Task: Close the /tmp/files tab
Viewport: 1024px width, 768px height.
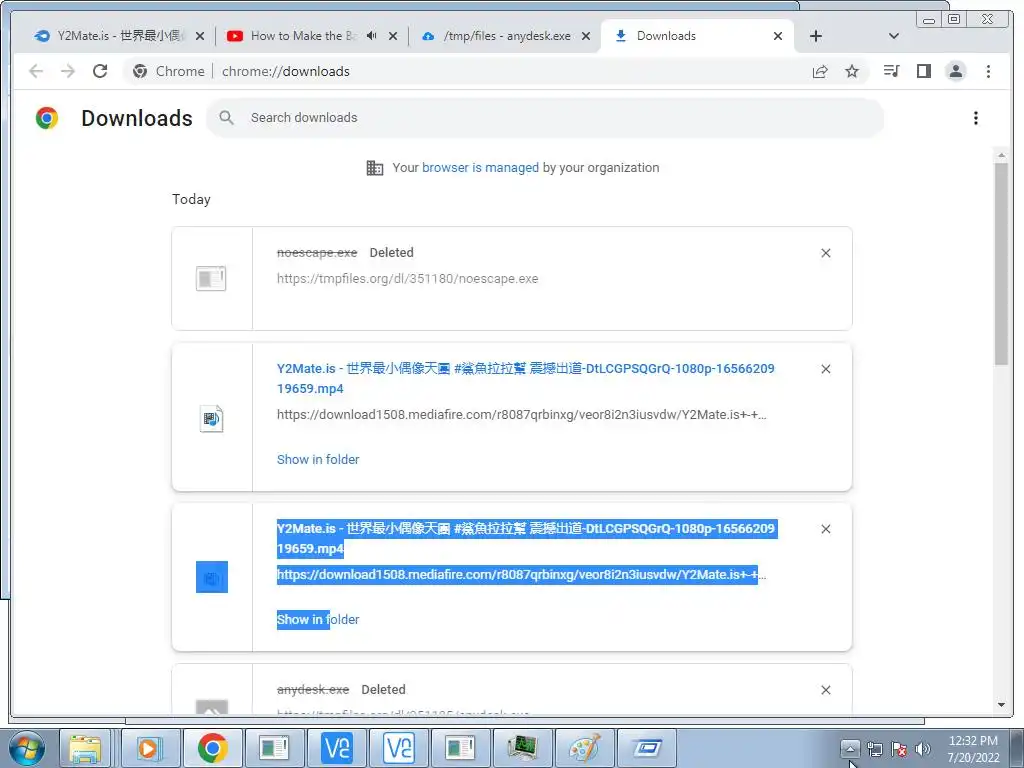Action: point(586,37)
